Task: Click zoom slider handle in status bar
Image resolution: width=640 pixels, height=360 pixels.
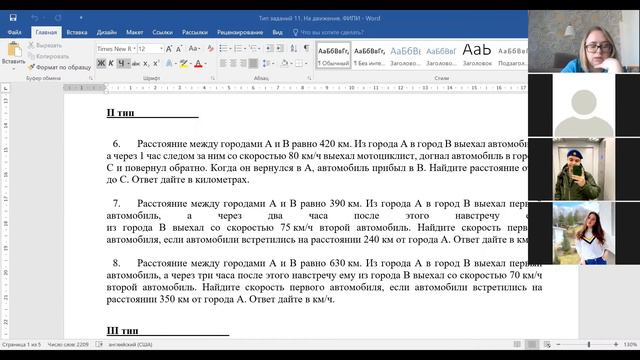Action: (589, 344)
